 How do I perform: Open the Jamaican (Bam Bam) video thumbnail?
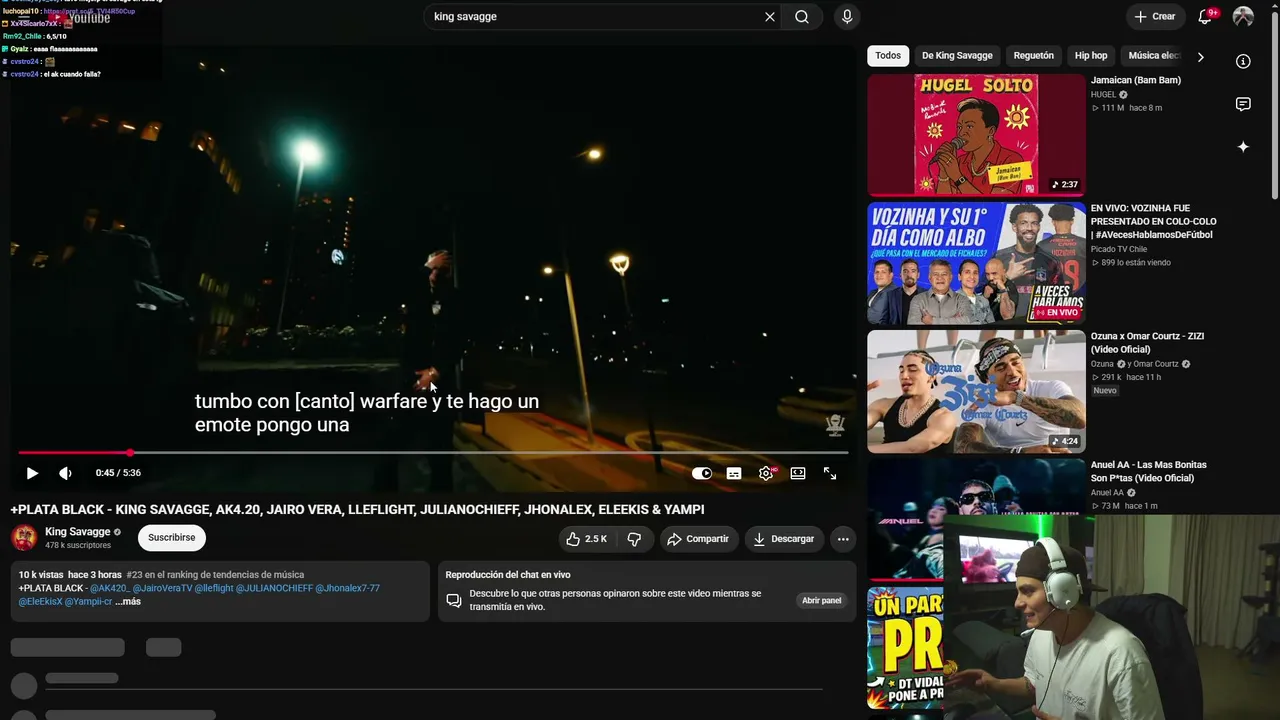[x=976, y=135]
